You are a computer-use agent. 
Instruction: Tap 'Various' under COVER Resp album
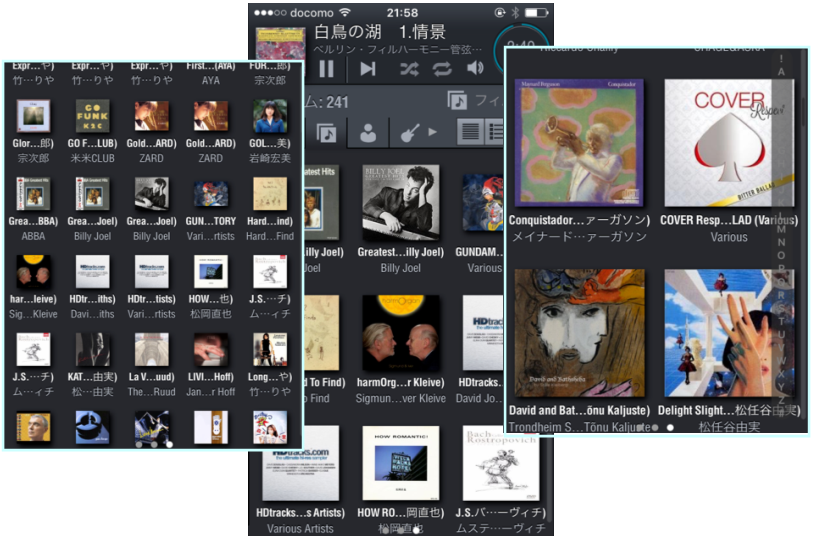click(729, 237)
